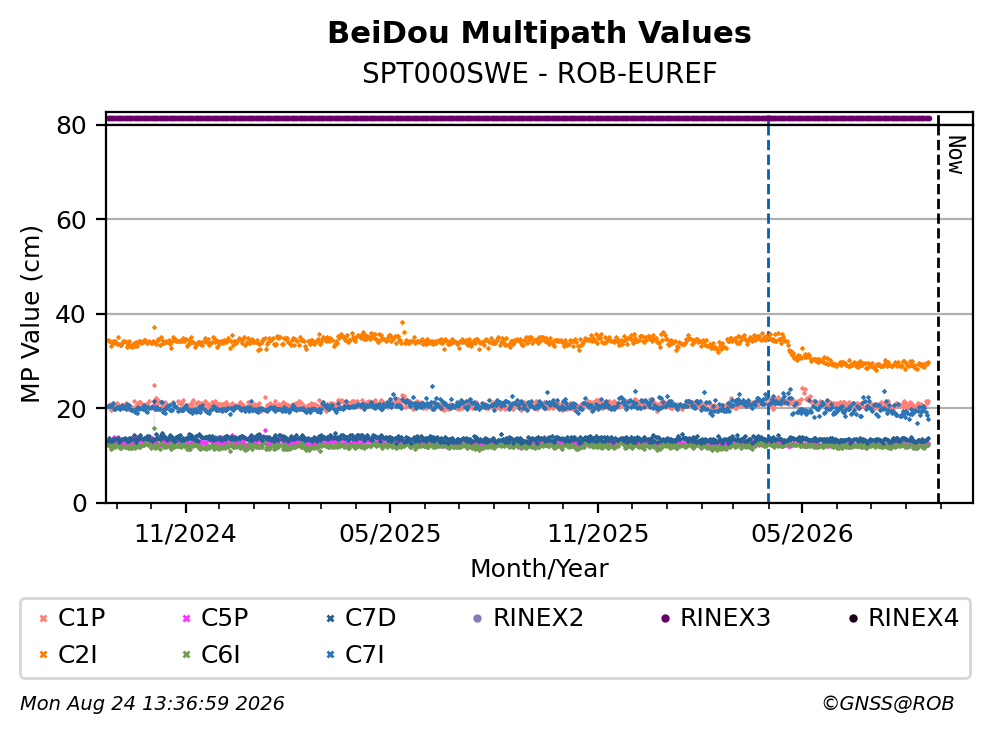The height and width of the screenshot is (734, 993).
Task: Click the 05/2025 axis tick label
Action: point(389,534)
